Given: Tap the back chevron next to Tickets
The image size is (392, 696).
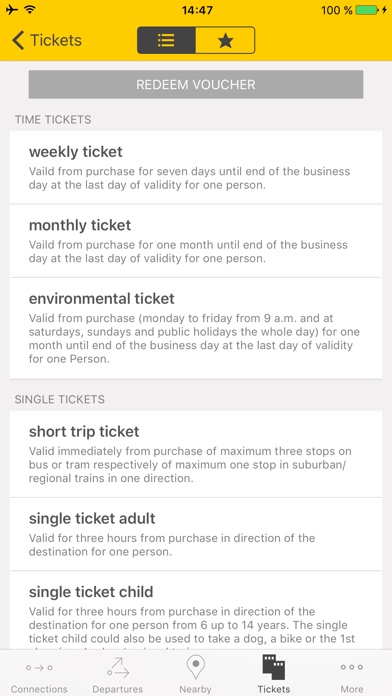Looking at the screenshot, I should (18, 40).
